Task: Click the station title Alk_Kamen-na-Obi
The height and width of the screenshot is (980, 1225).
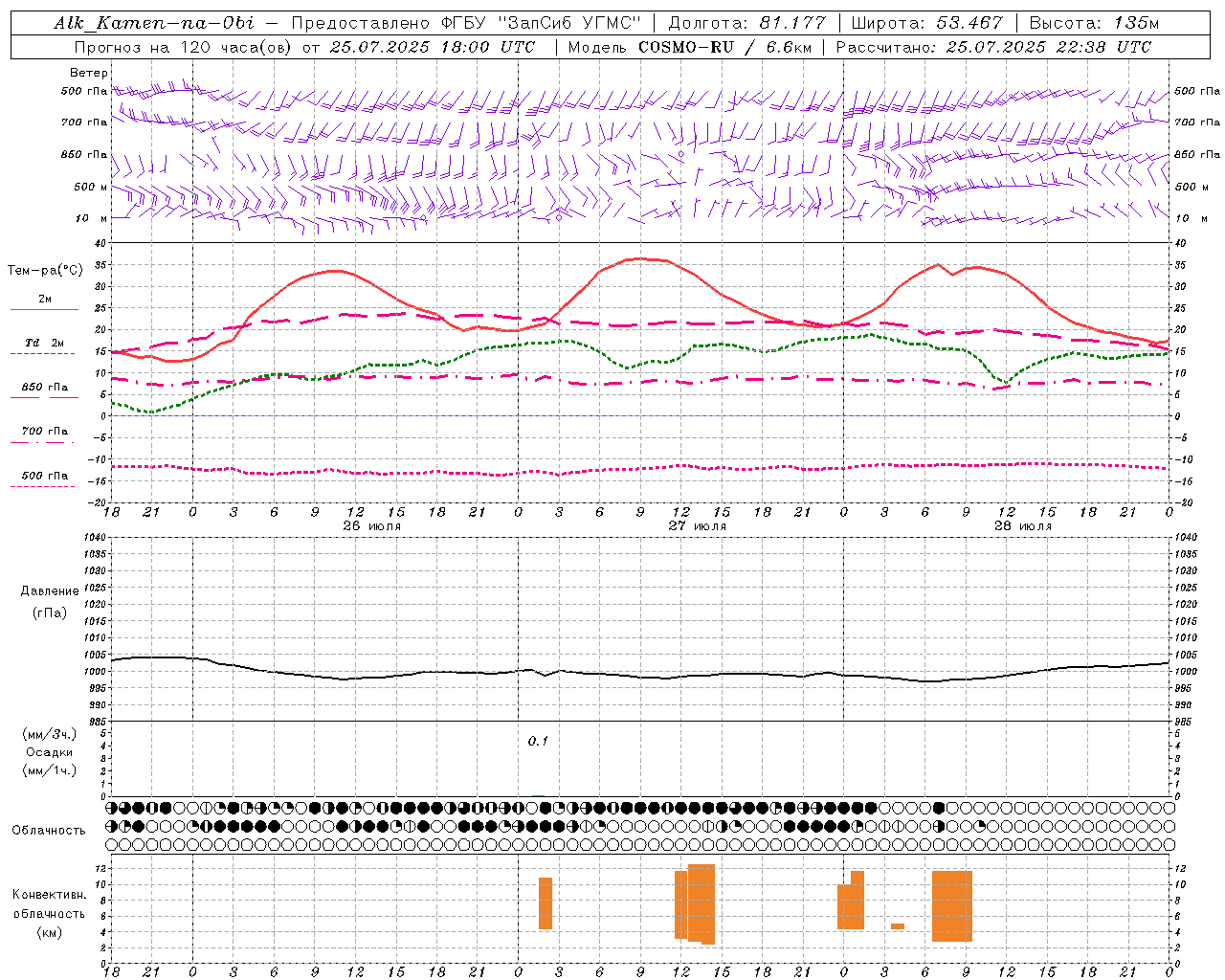Action: tap(154, 23)
